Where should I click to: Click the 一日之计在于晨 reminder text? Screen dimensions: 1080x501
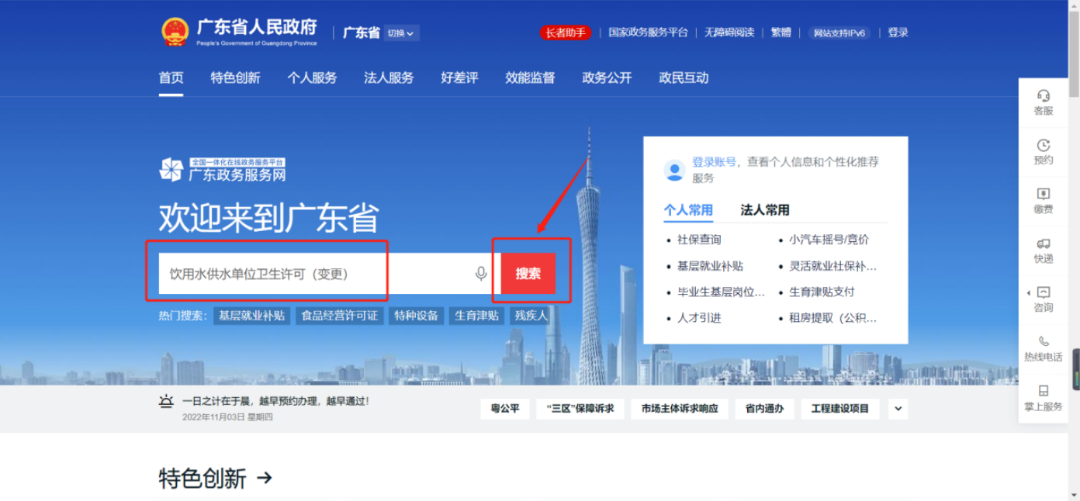276,400
